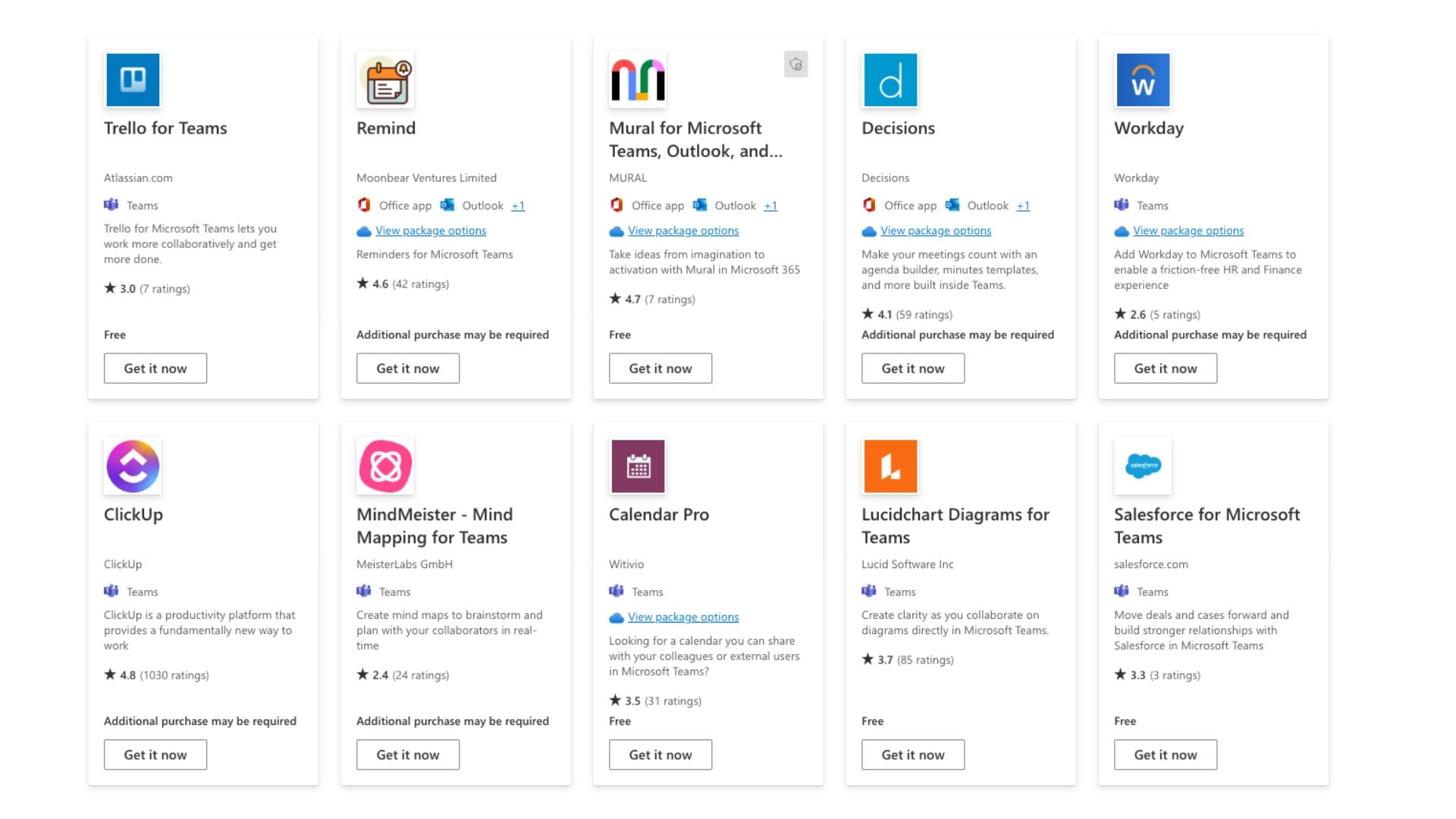Screen dimensions: 1456x819
Task: Click the Office app icon on Mural card
Action: click(x=617, y=205)
